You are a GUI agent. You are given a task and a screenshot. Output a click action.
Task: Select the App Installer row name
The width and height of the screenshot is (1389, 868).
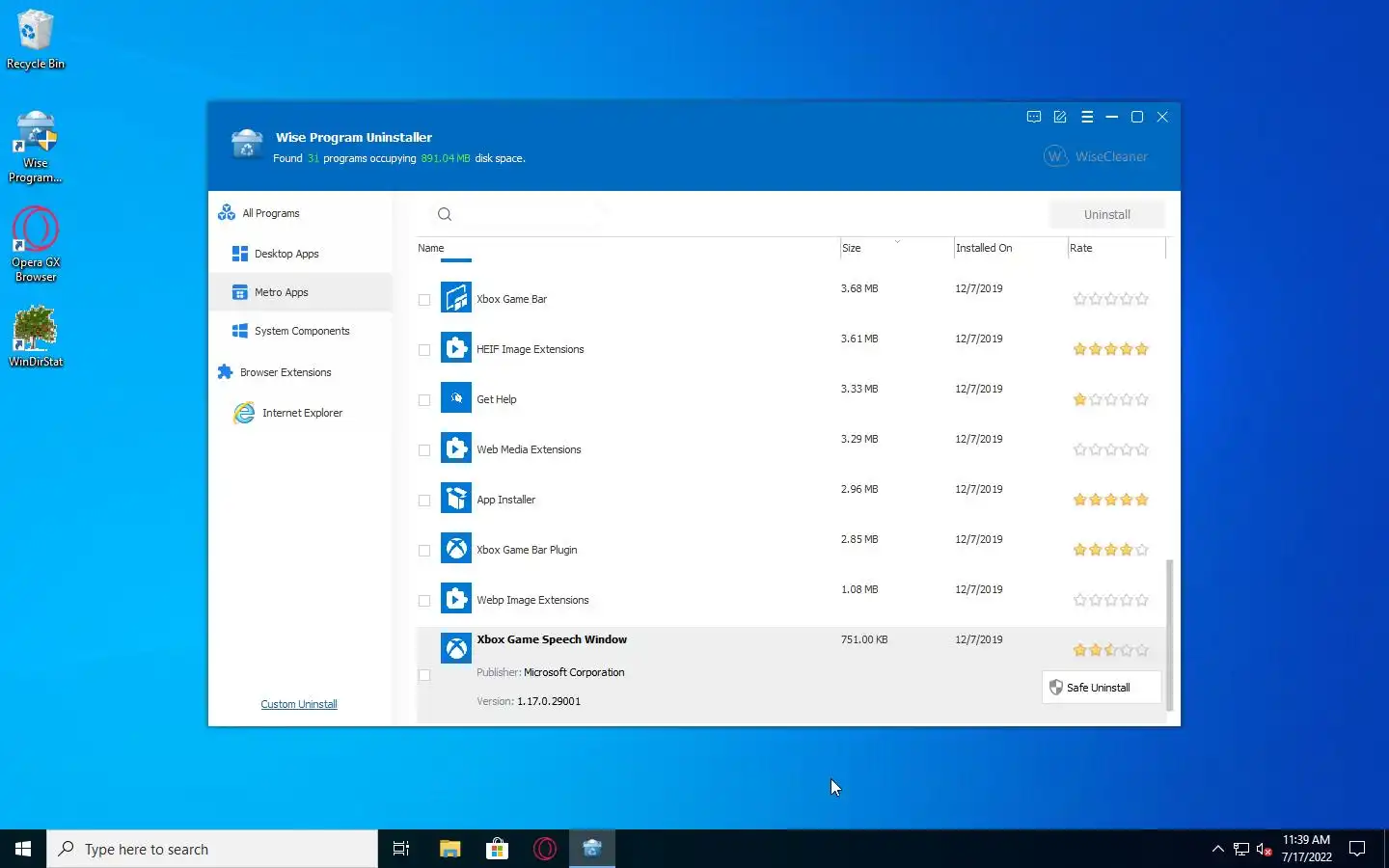pos(505,500)
